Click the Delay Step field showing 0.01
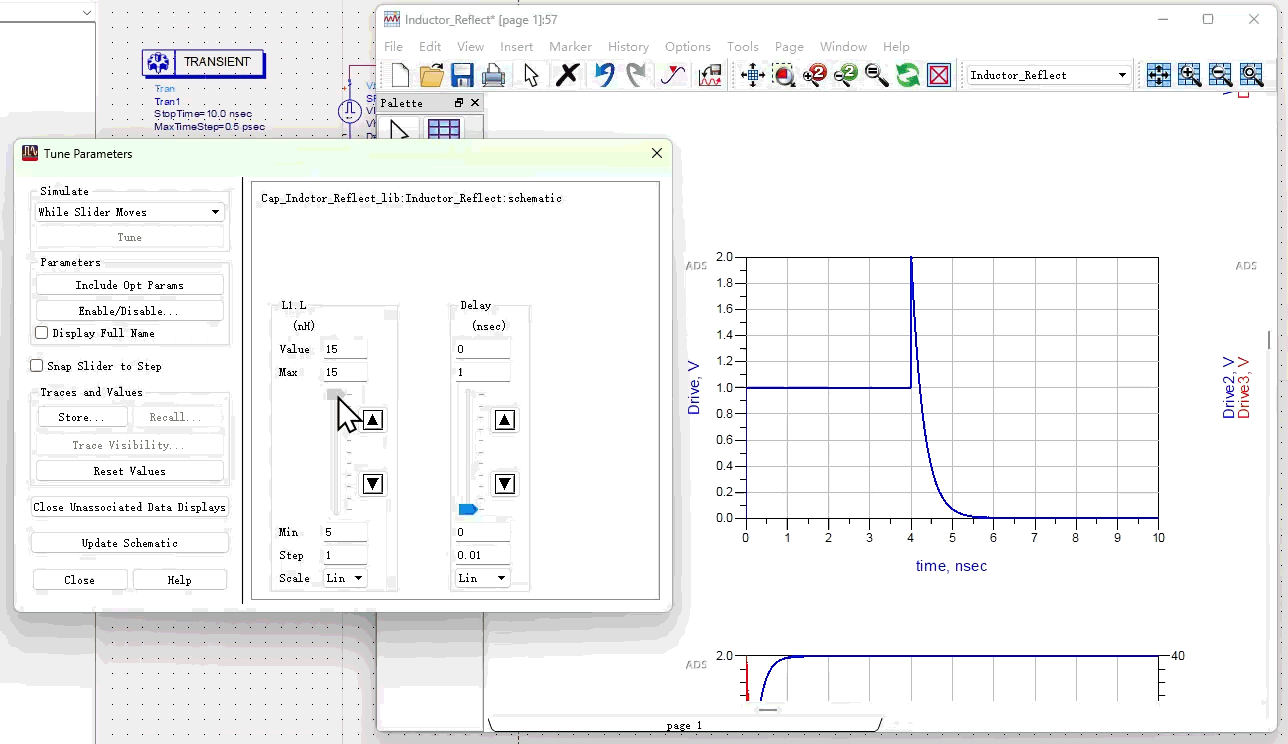 [483, 555]
